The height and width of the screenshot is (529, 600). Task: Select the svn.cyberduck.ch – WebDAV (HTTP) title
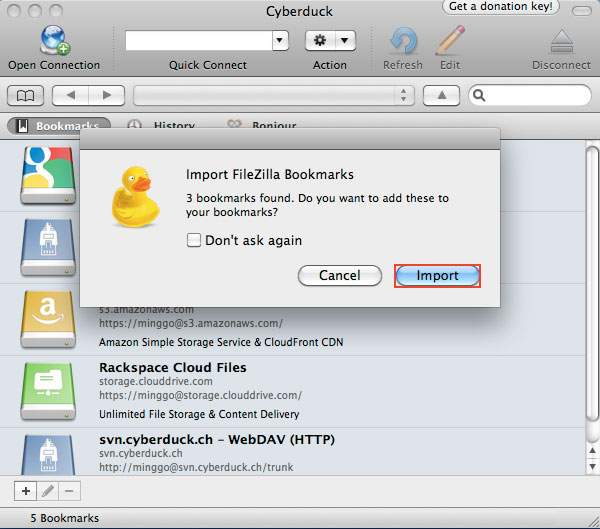tap(217, 439)
